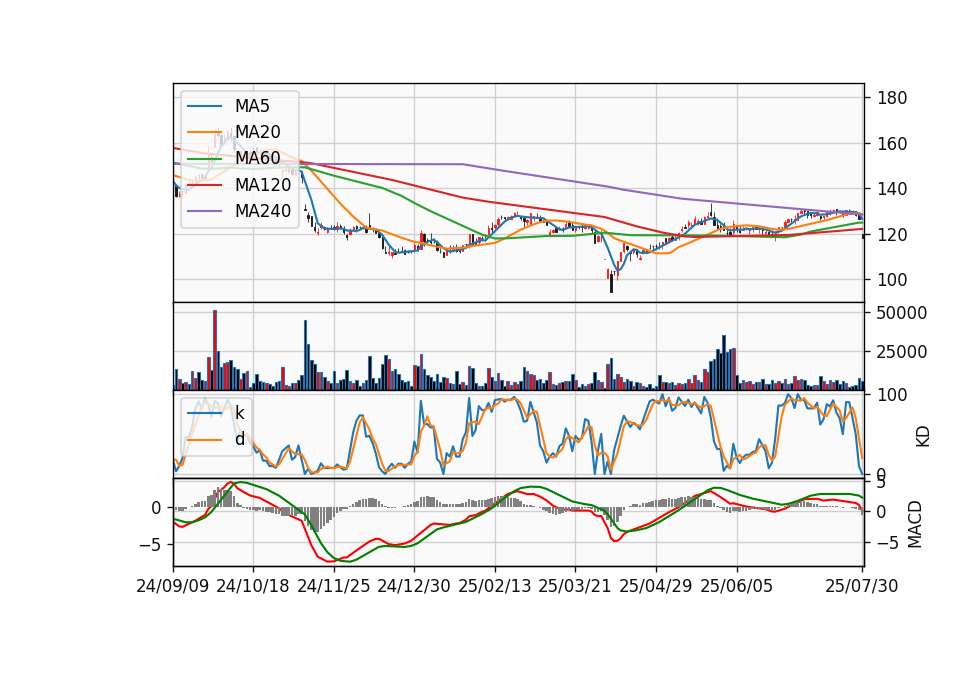Click the 25/07/30 date label
The width and height of the screenshot is (960, 690).
click(x=861, y=586)
